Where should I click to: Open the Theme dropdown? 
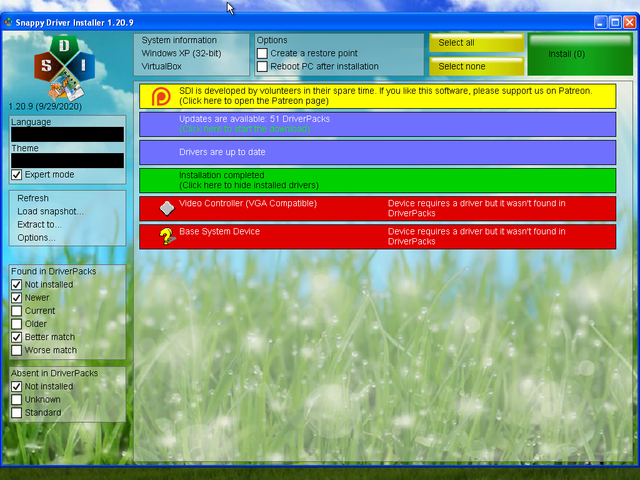[x=67, y=160]
